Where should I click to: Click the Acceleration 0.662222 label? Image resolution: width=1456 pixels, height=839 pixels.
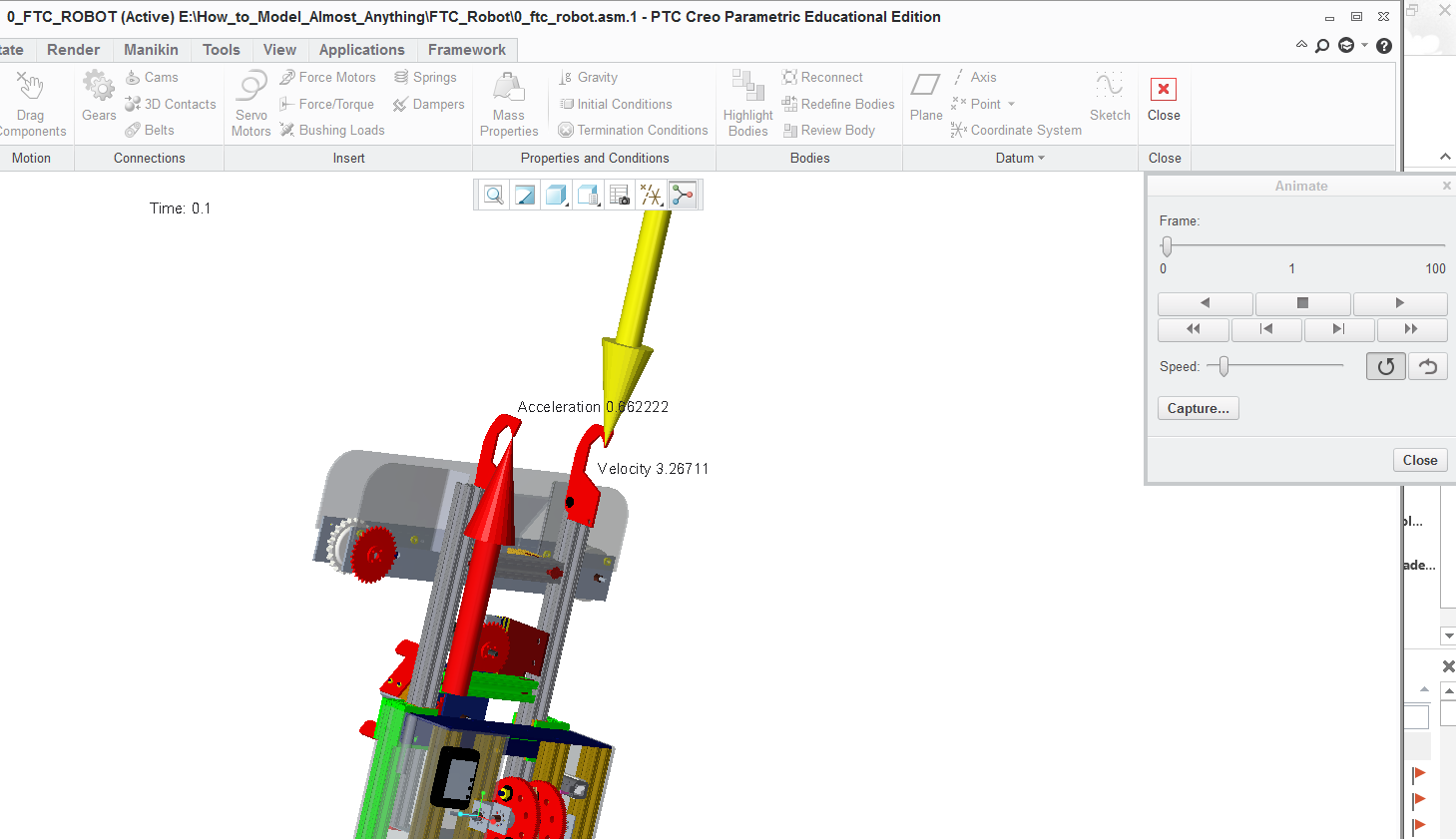(593, 407)
